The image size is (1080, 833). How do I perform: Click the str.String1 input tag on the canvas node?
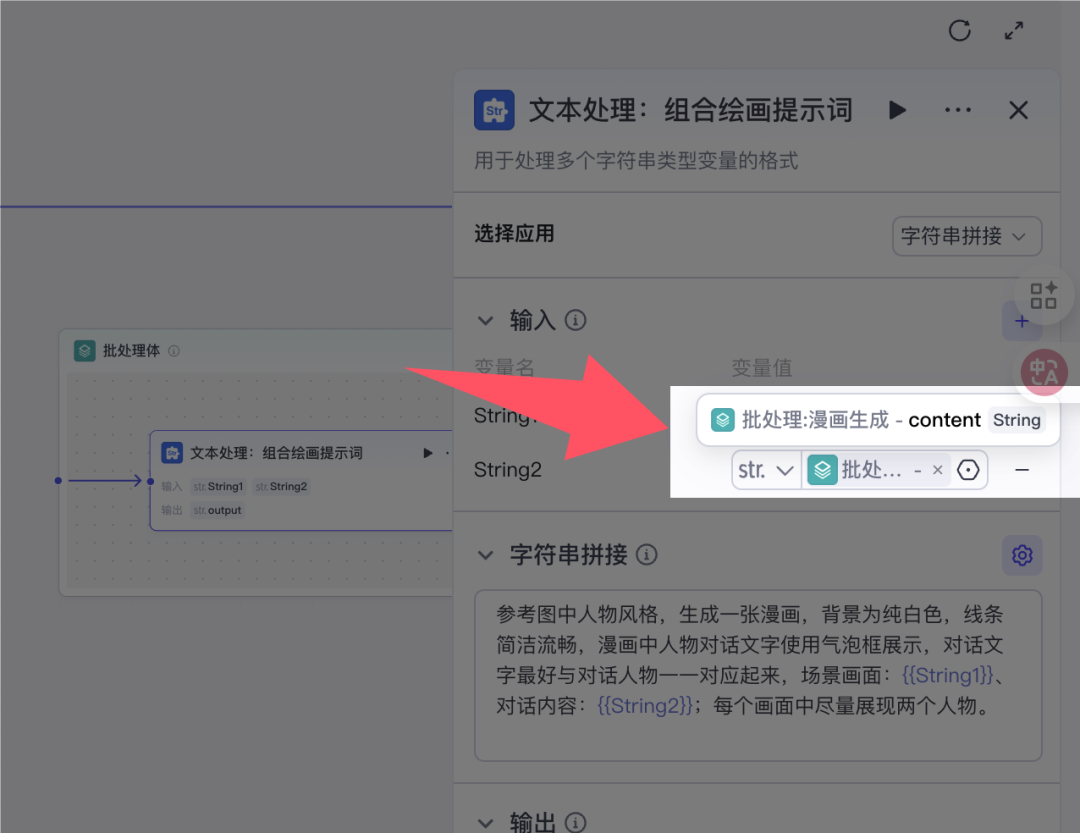pyautogui.click(x=218, y=486)
